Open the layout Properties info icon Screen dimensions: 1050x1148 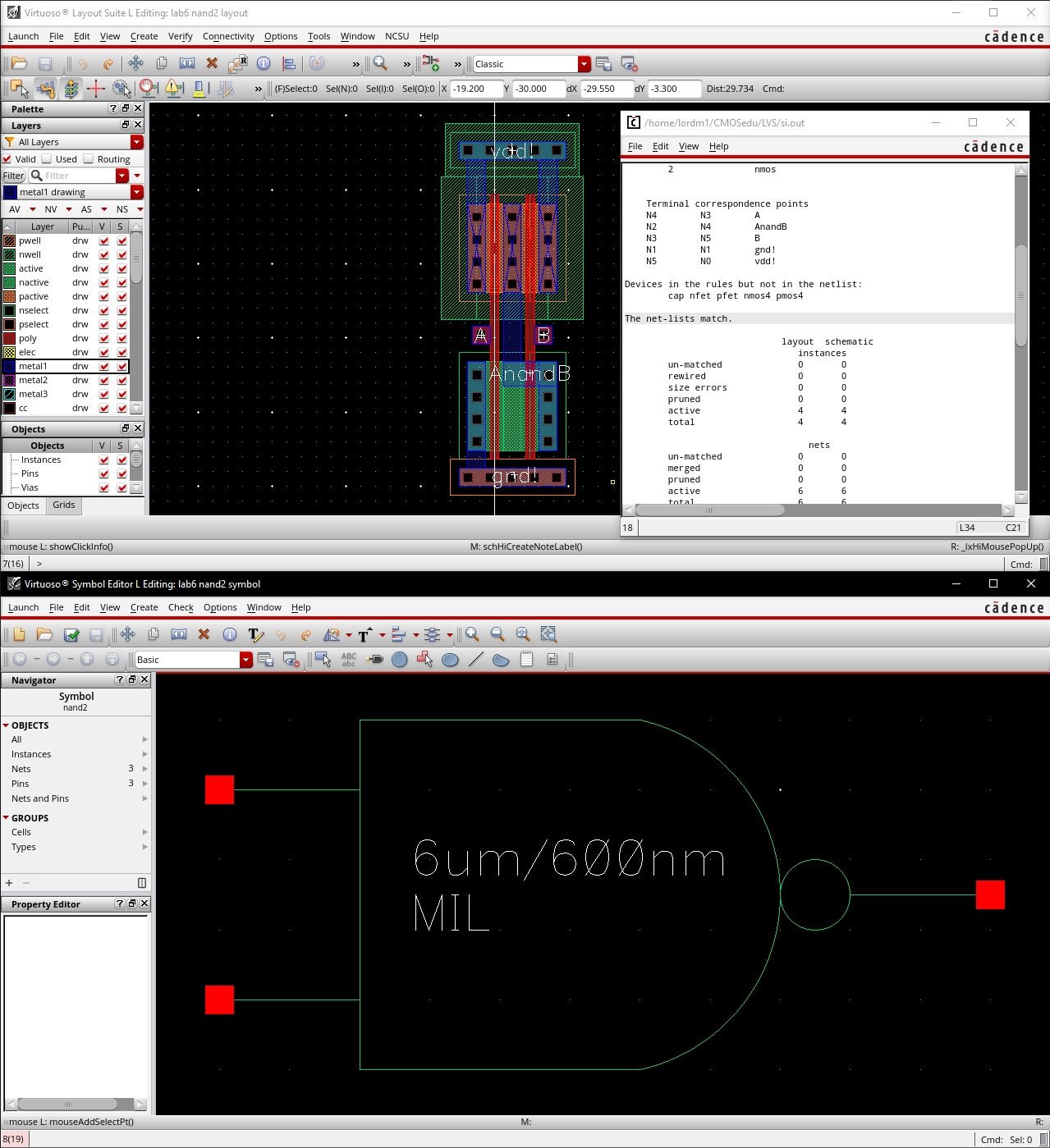[x=264, y=64]
